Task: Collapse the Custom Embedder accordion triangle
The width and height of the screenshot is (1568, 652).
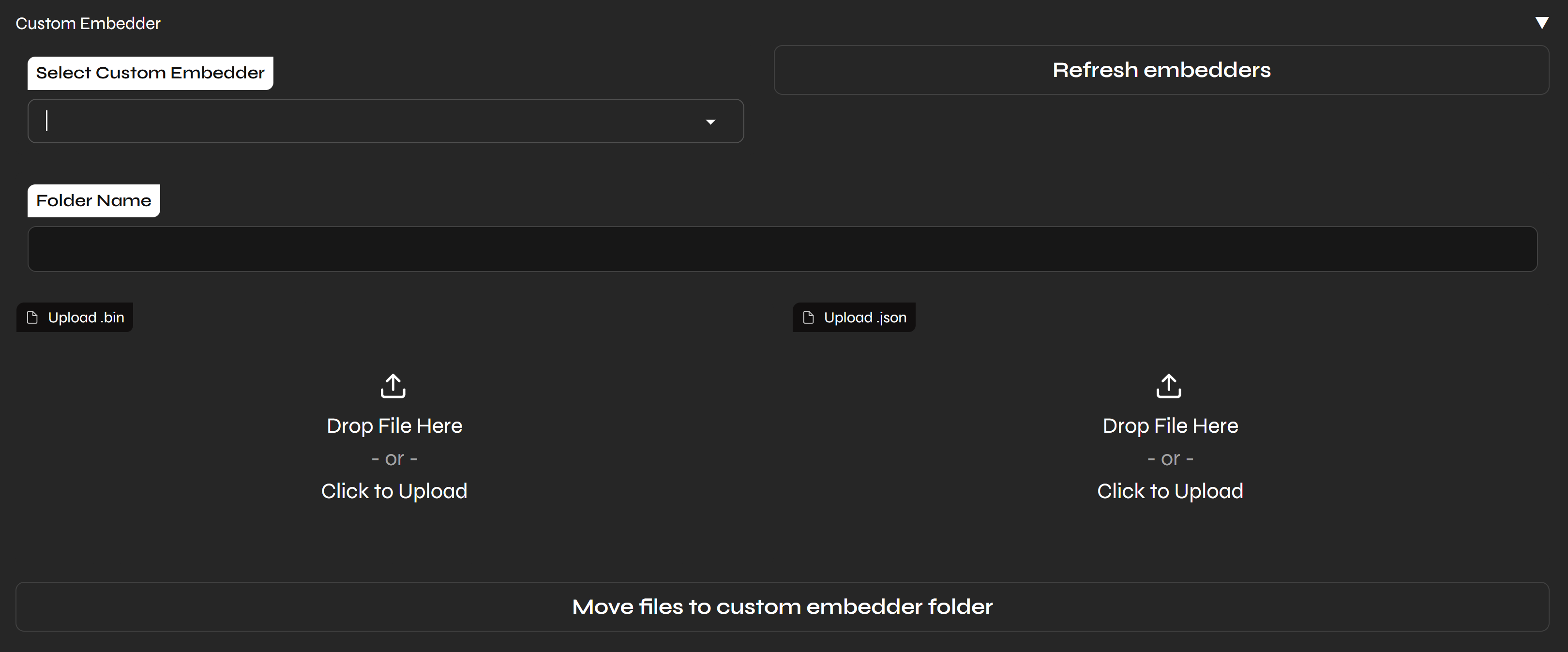Action: pos(1541,23)
